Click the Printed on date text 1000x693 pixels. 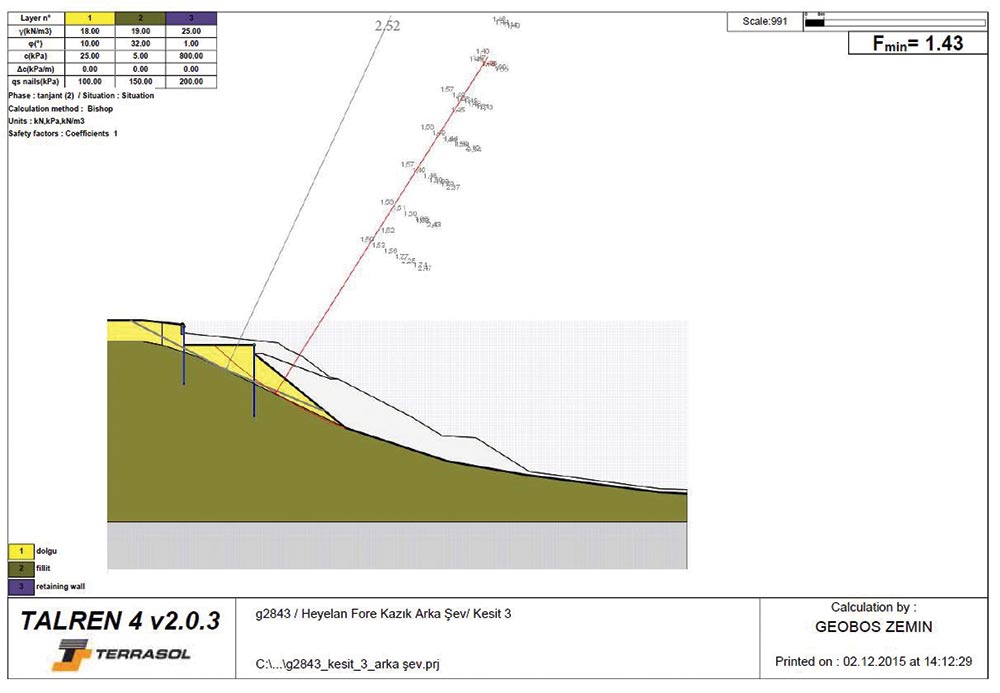[873, 662]
